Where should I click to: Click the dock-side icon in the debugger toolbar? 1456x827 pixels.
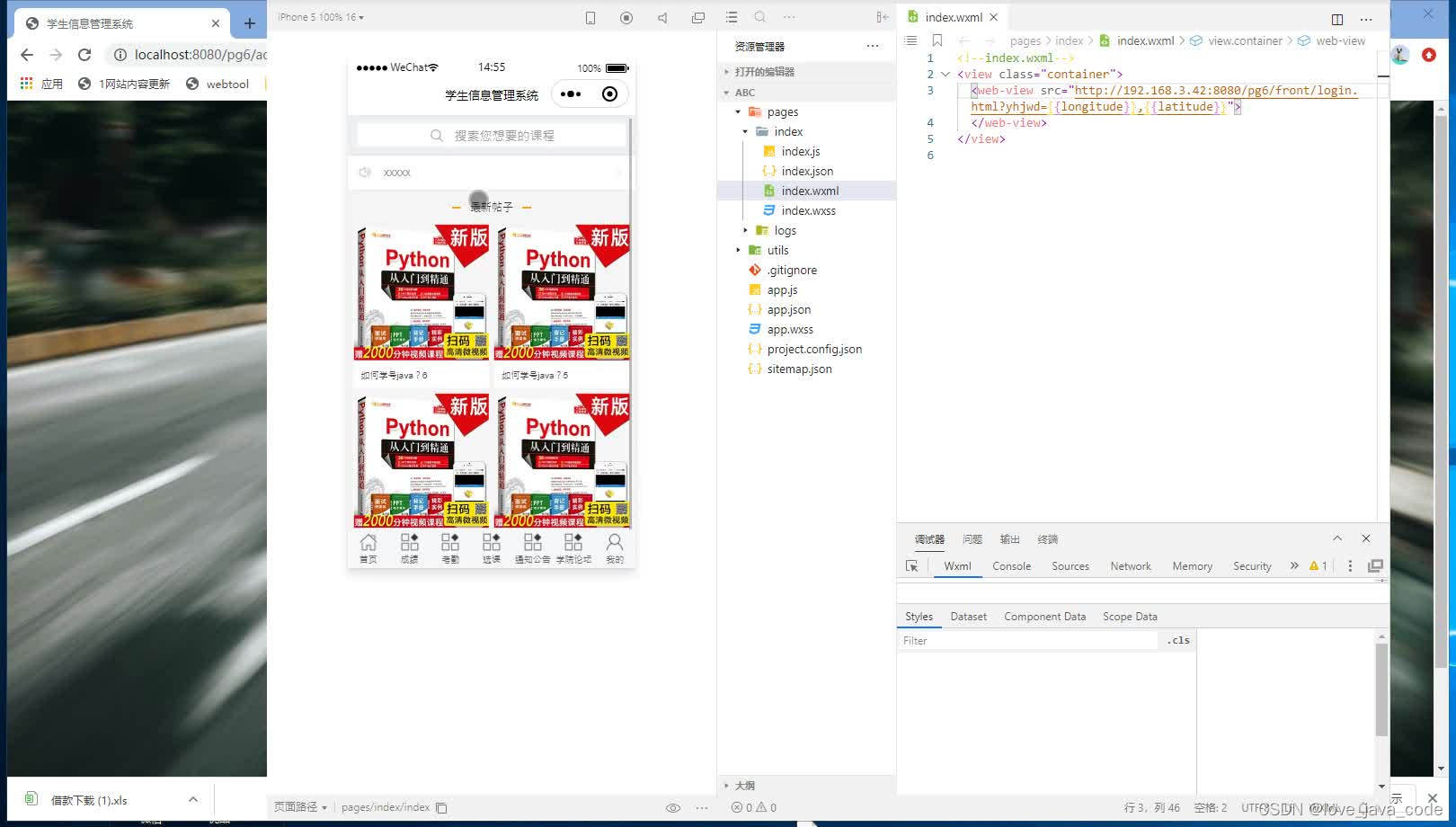(x=1375, y=566)
